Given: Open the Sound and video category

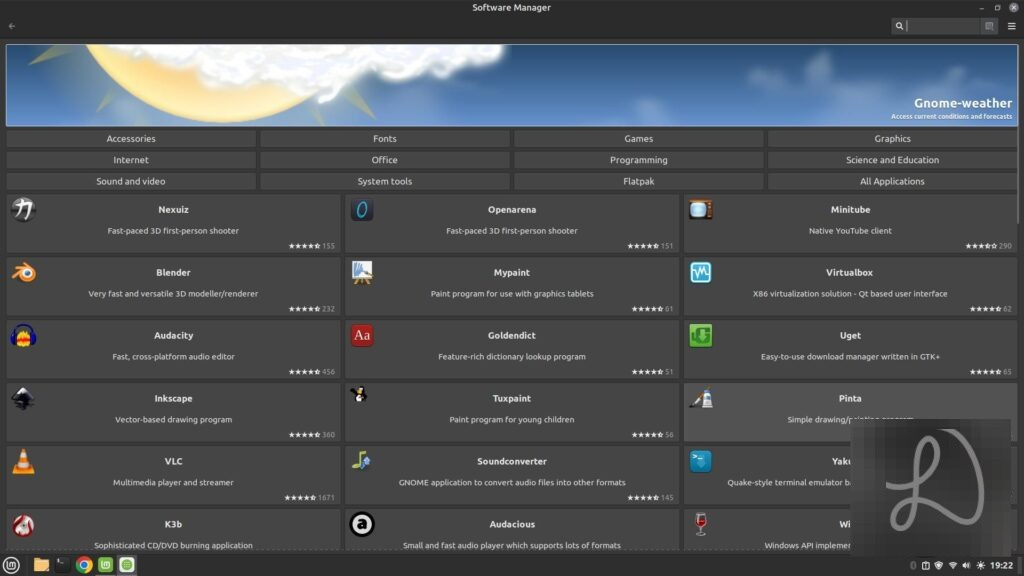Looking at the screenshot, I should pos(131,181).
